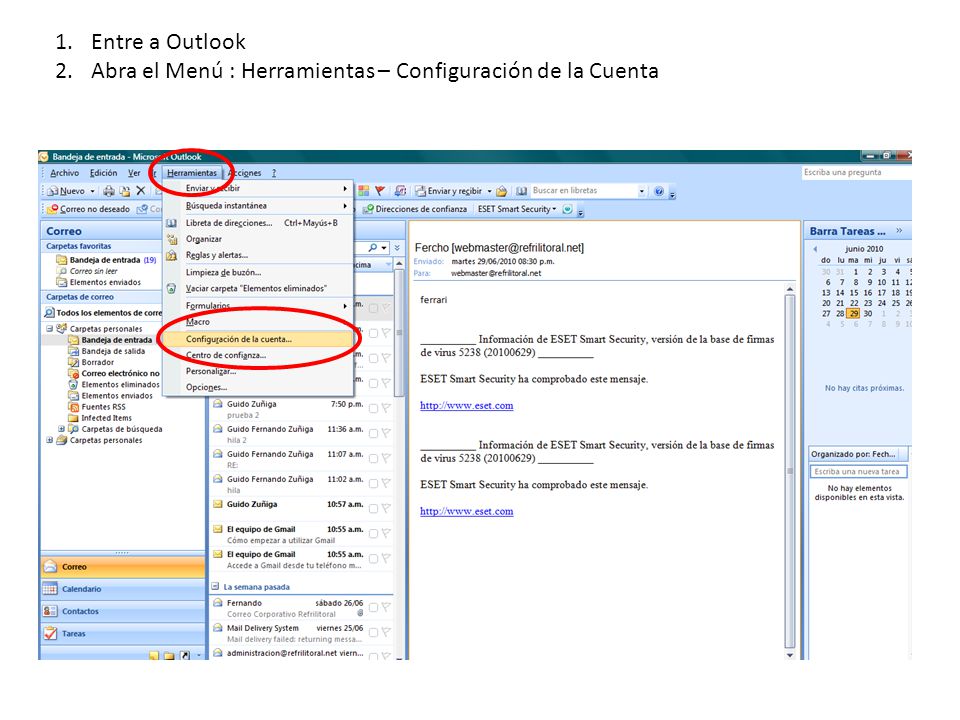This screenshot has width=960, height=720.
Task: Select Correo sin leer favorite folder
Action: coord(87,271)
